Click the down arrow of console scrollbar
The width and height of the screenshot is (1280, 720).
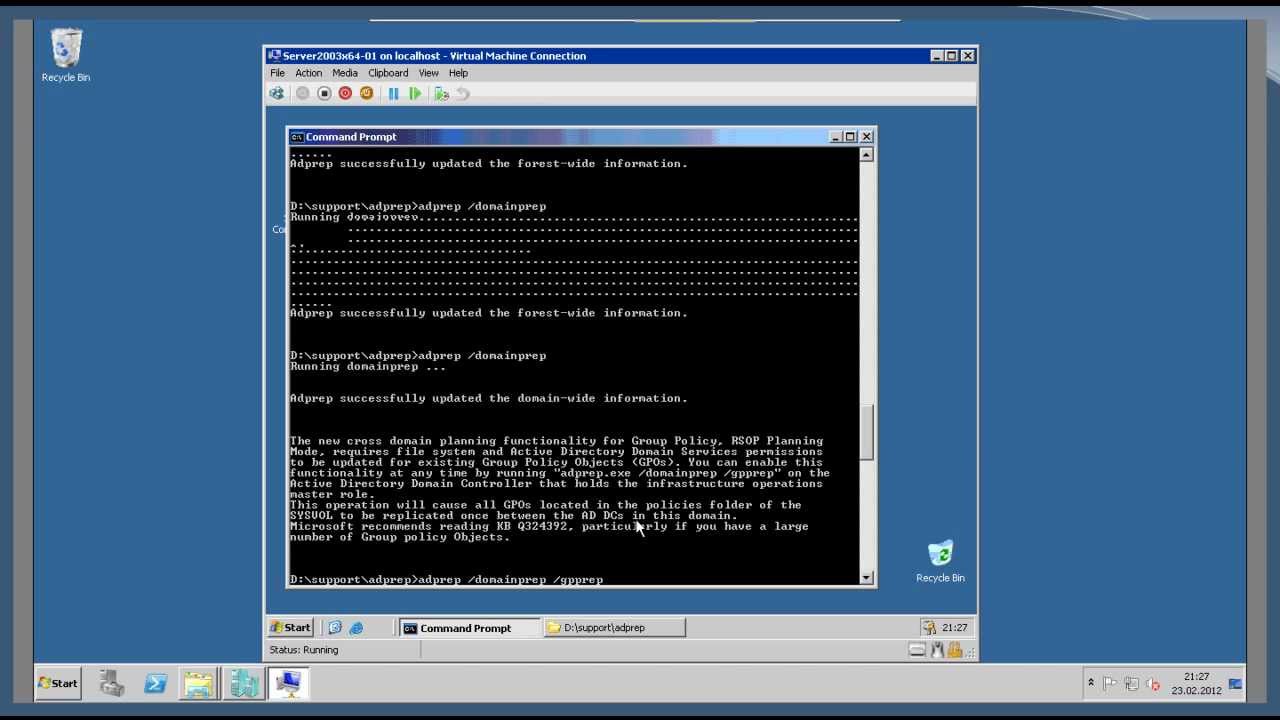866,577
